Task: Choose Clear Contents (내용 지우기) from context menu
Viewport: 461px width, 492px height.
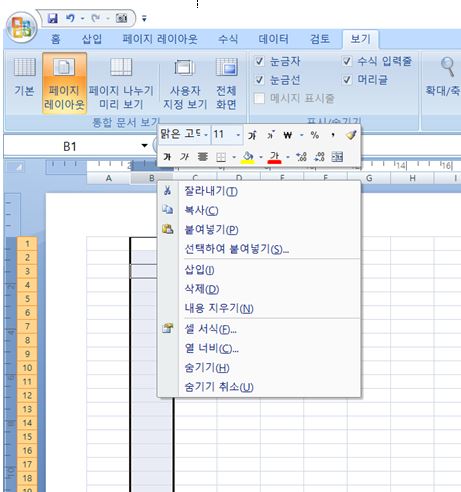Action: 259,308
